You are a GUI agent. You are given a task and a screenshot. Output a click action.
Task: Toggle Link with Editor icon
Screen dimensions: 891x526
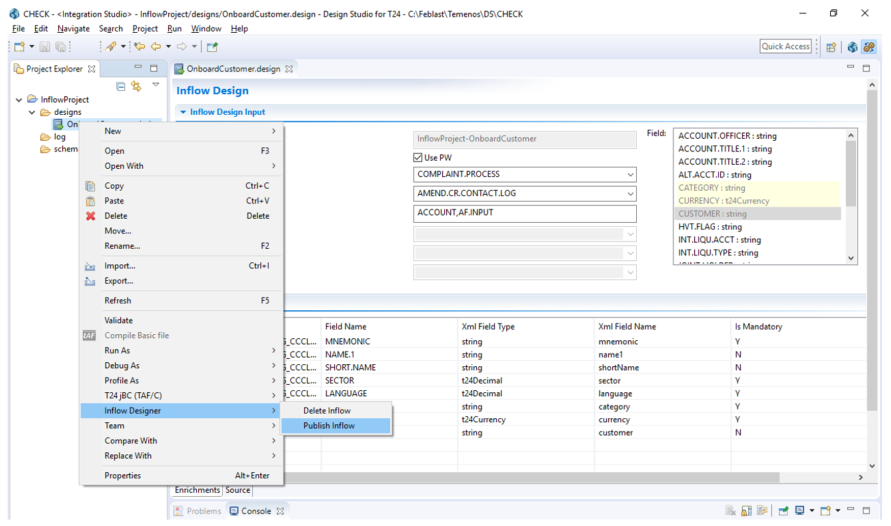[x=136, y=87]
